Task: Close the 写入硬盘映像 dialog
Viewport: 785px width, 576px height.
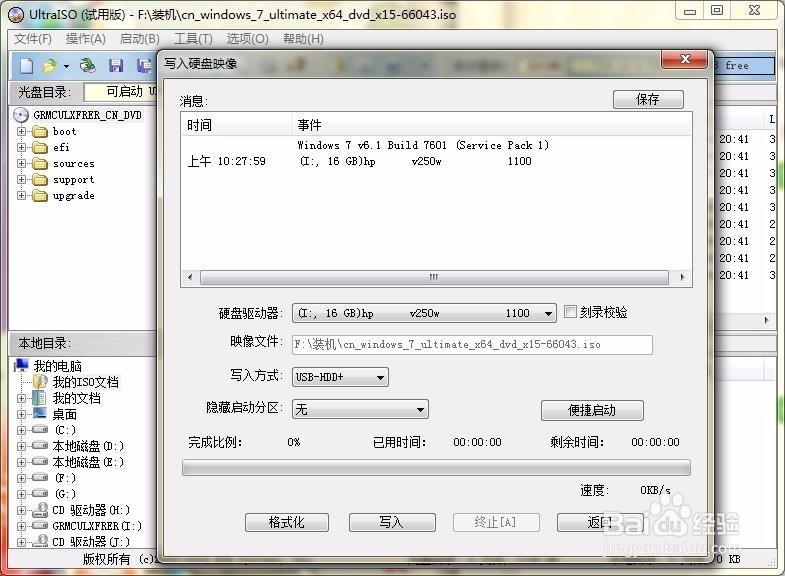Action: tap(685, 60)
